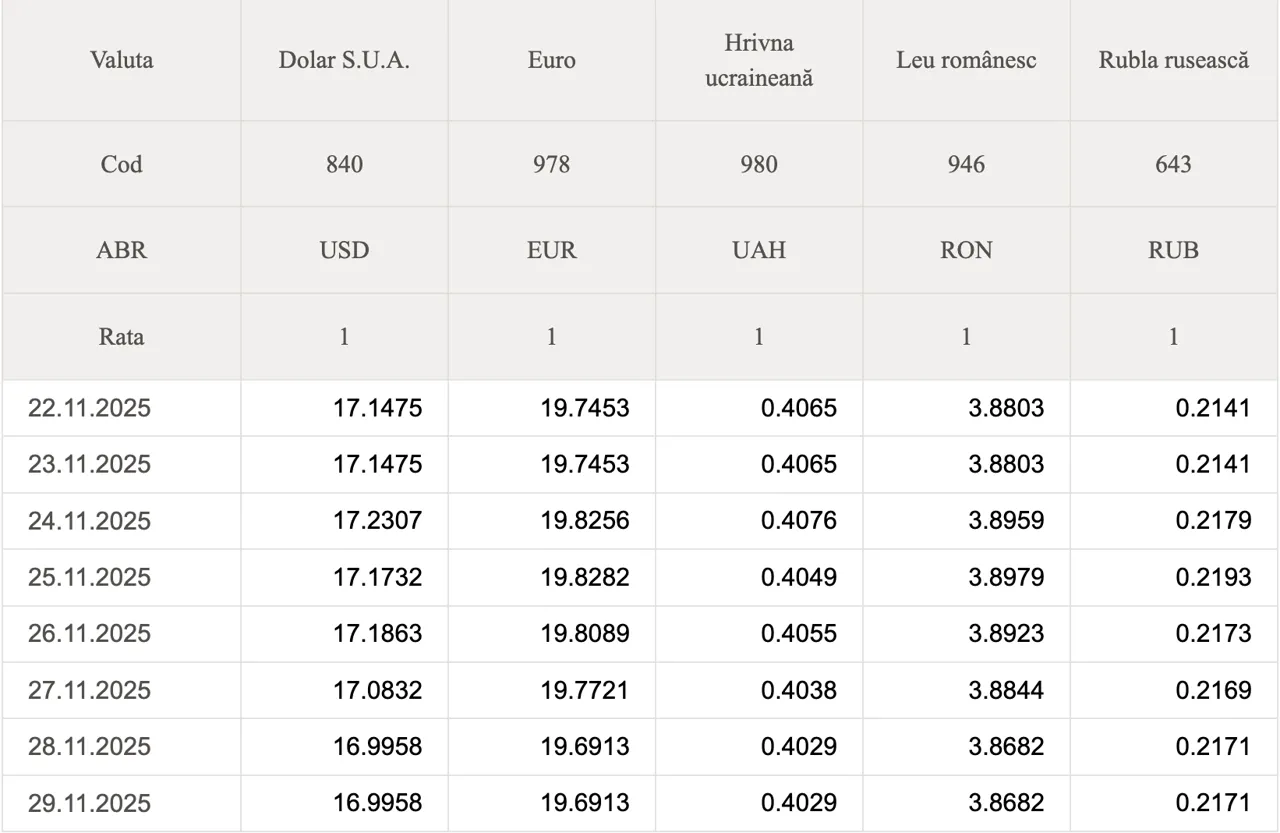Select the 24.11.2025 date row

[x=89, y=521]
